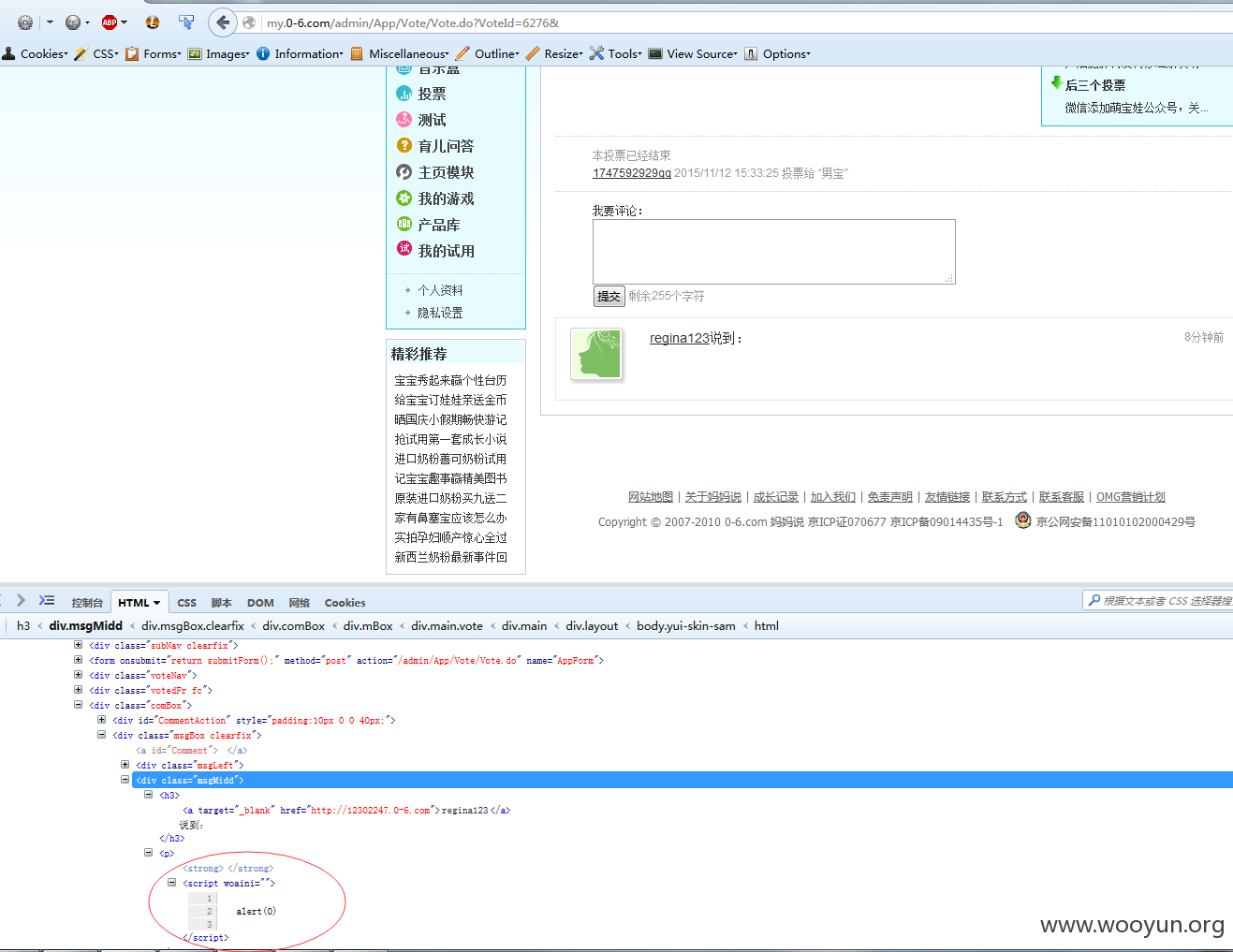Switch to Firebug 脚本 tab
1233x952 pixels.
222,603
